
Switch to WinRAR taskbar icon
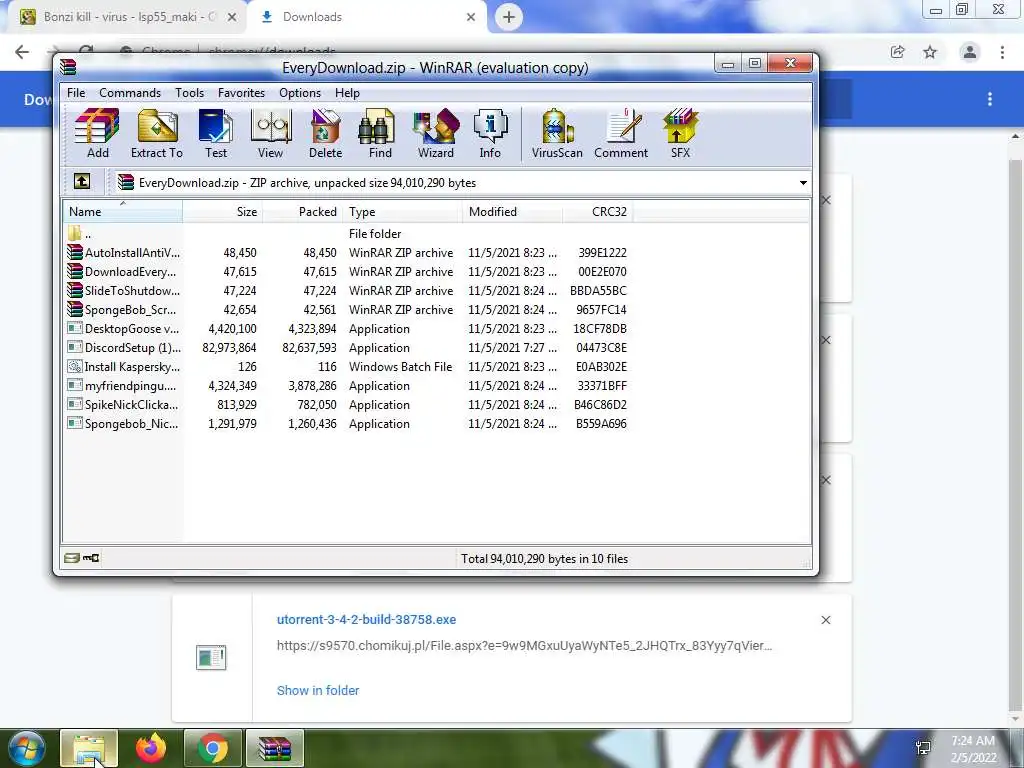pyautogui.click(x=275, y=748)
